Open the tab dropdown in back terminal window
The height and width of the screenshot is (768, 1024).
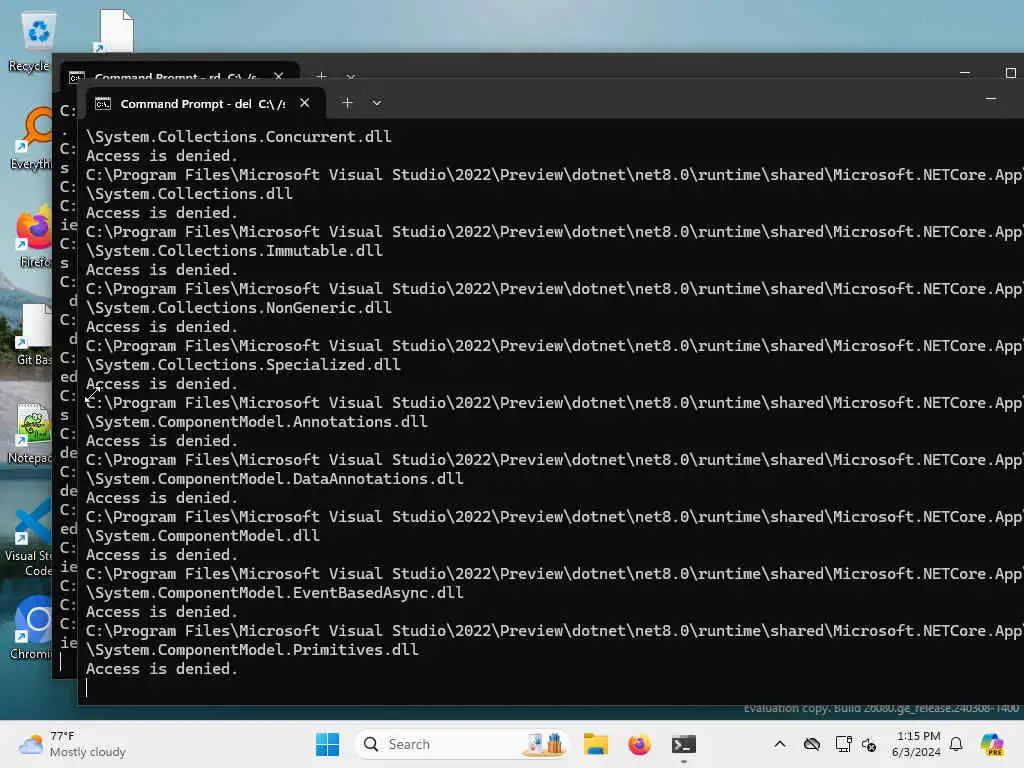351,76
